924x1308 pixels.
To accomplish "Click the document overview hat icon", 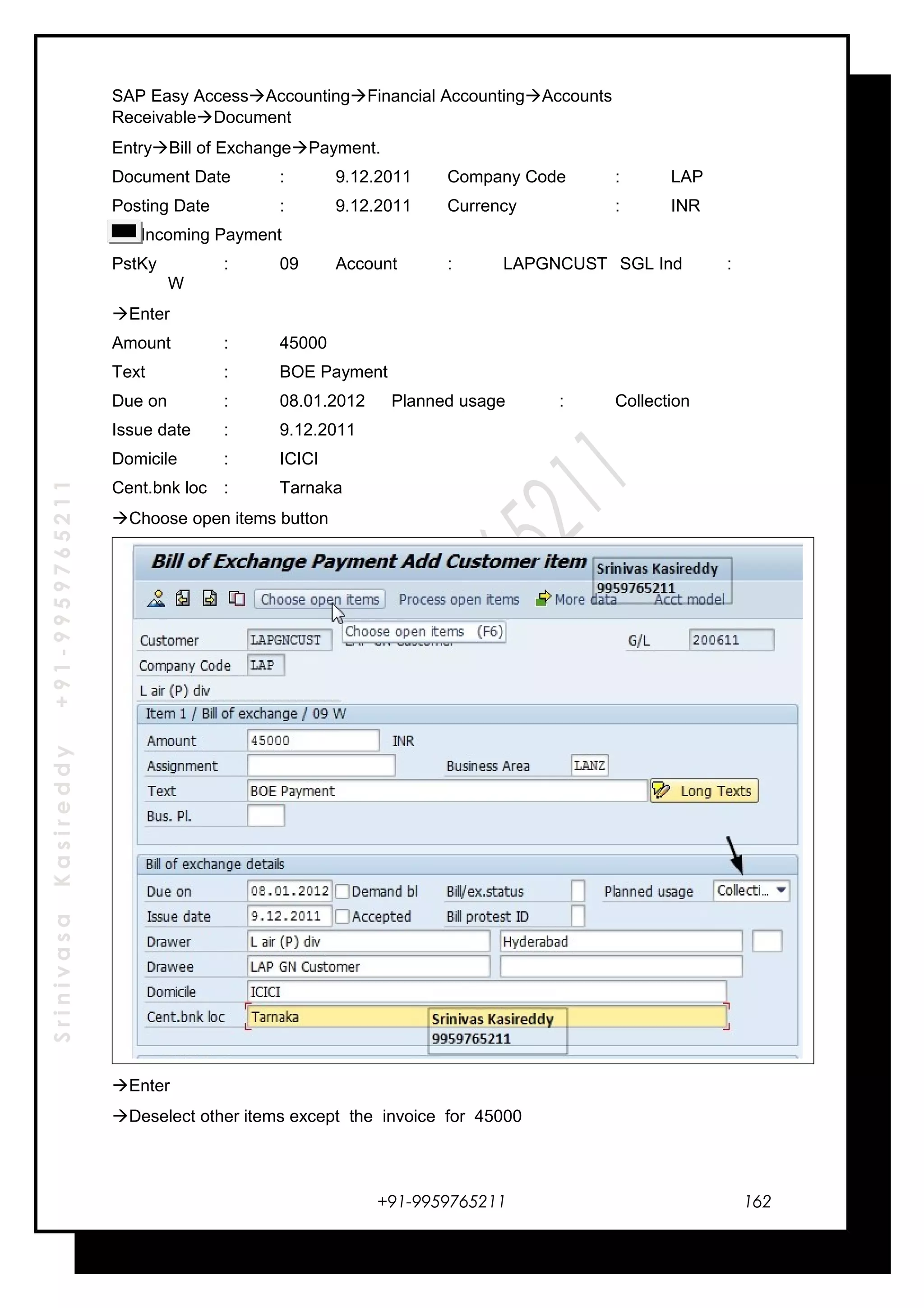I will click(155, 599).
